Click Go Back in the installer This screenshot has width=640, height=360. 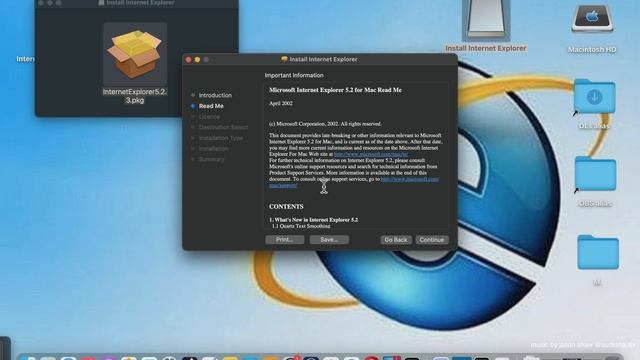[396, 240]
